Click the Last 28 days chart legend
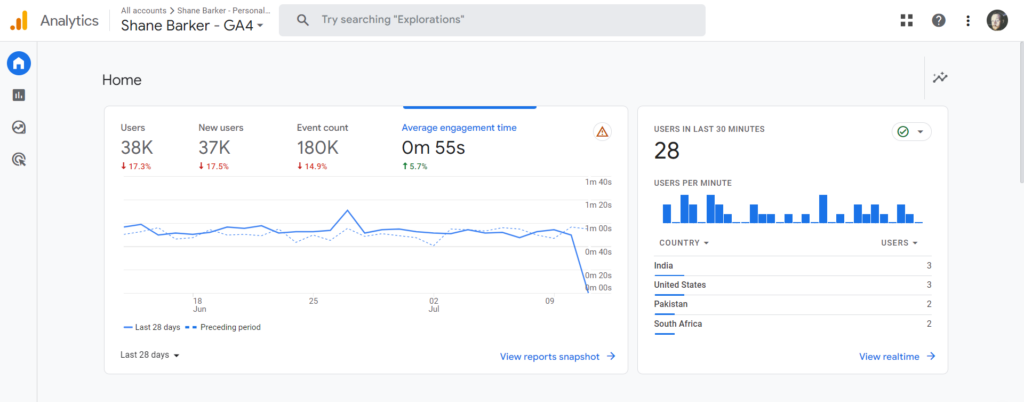1024x402 pixels. (152, 328)
